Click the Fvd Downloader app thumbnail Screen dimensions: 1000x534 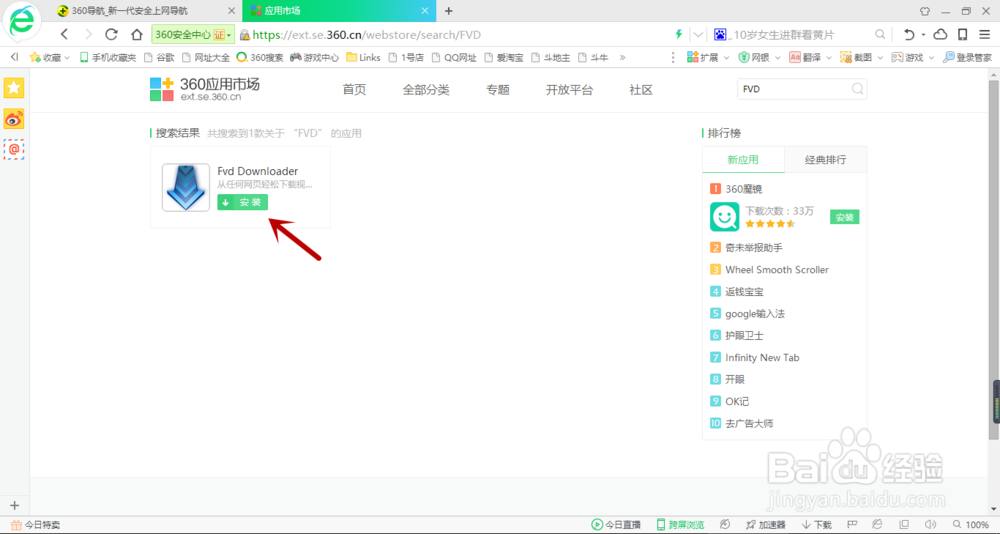click(x=186, y=188)
